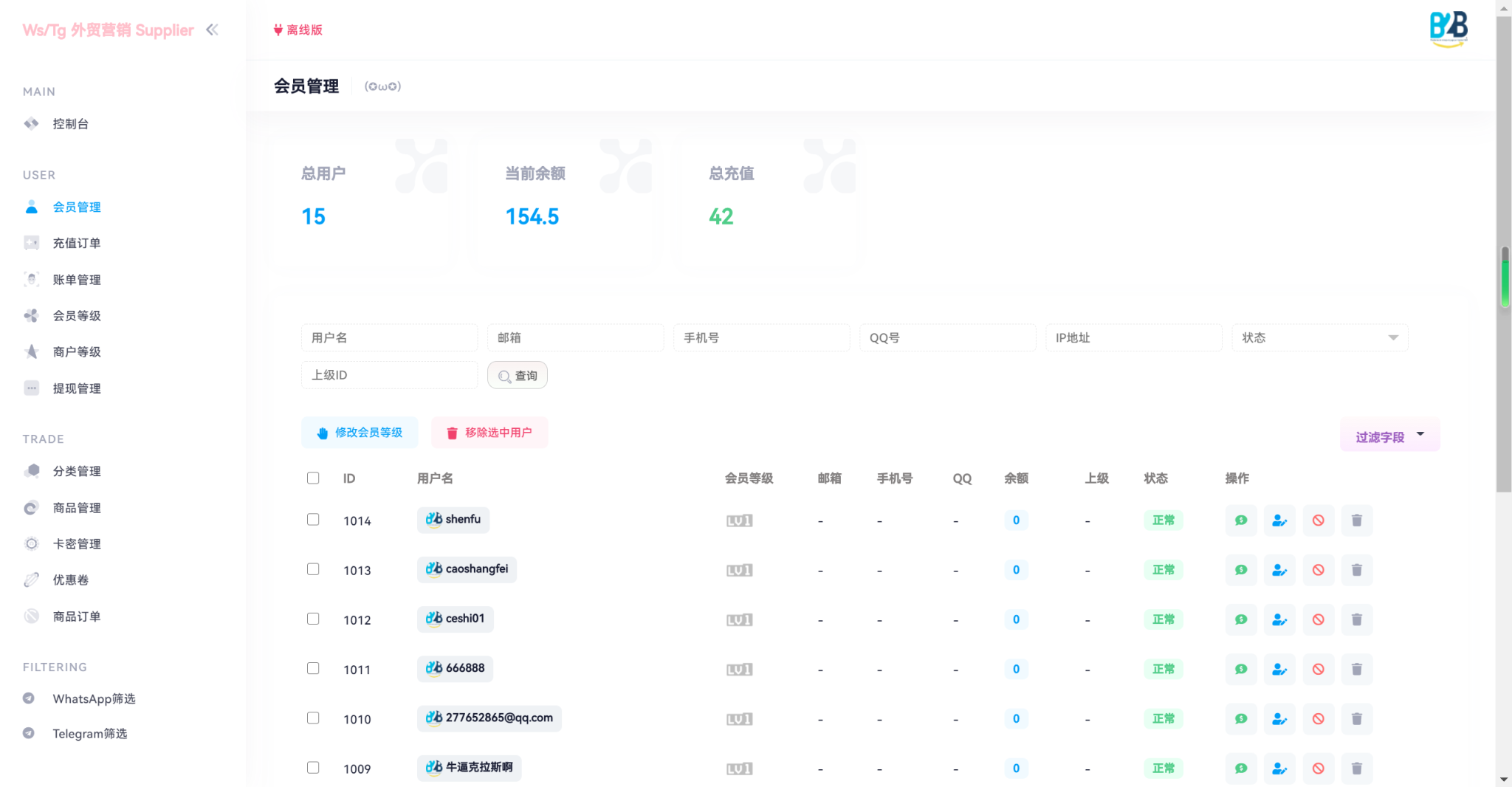Ban user 277652865@qq.com
The image size is (1512, 787).
click(x=1318, y=718)
